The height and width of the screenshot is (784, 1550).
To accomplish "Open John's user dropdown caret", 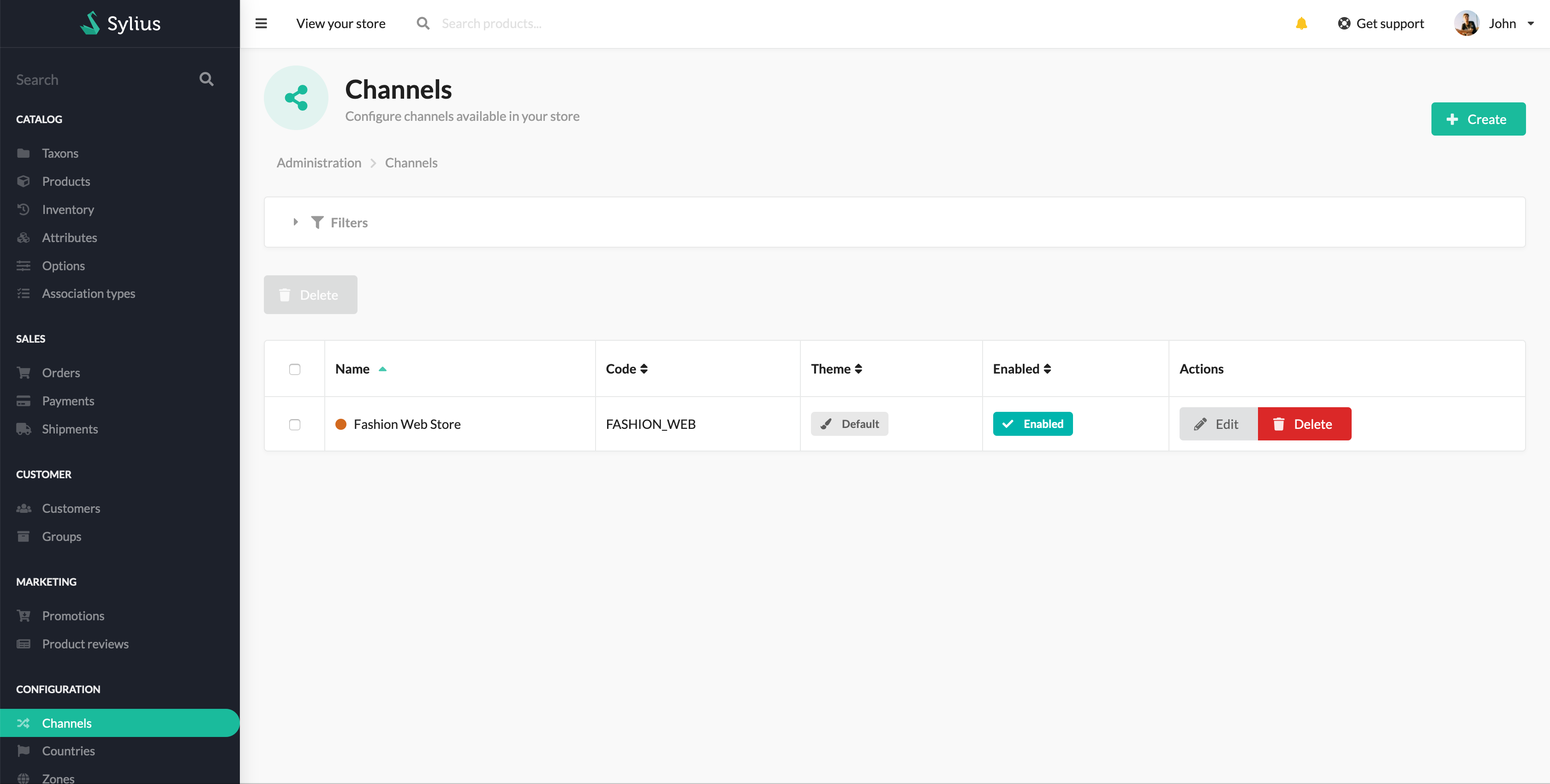I will point(1531,24).
